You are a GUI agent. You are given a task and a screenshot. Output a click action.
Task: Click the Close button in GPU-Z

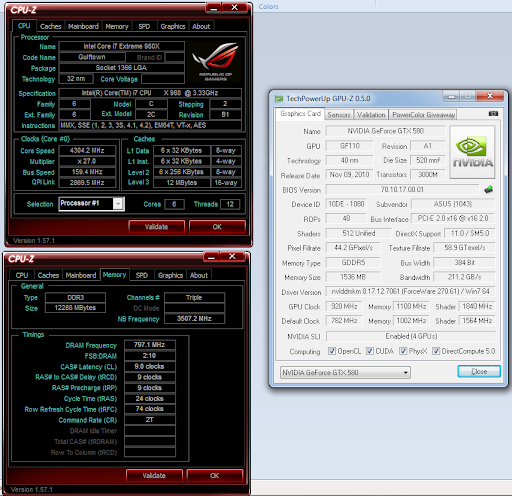479,371
